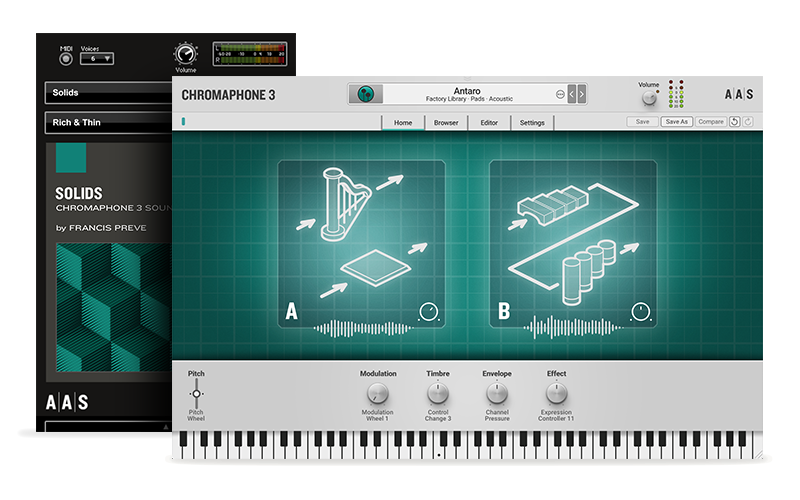This screenshot has width=800, height=500.
Task: Go to next preset with right arrow
Action: [582, 94]
